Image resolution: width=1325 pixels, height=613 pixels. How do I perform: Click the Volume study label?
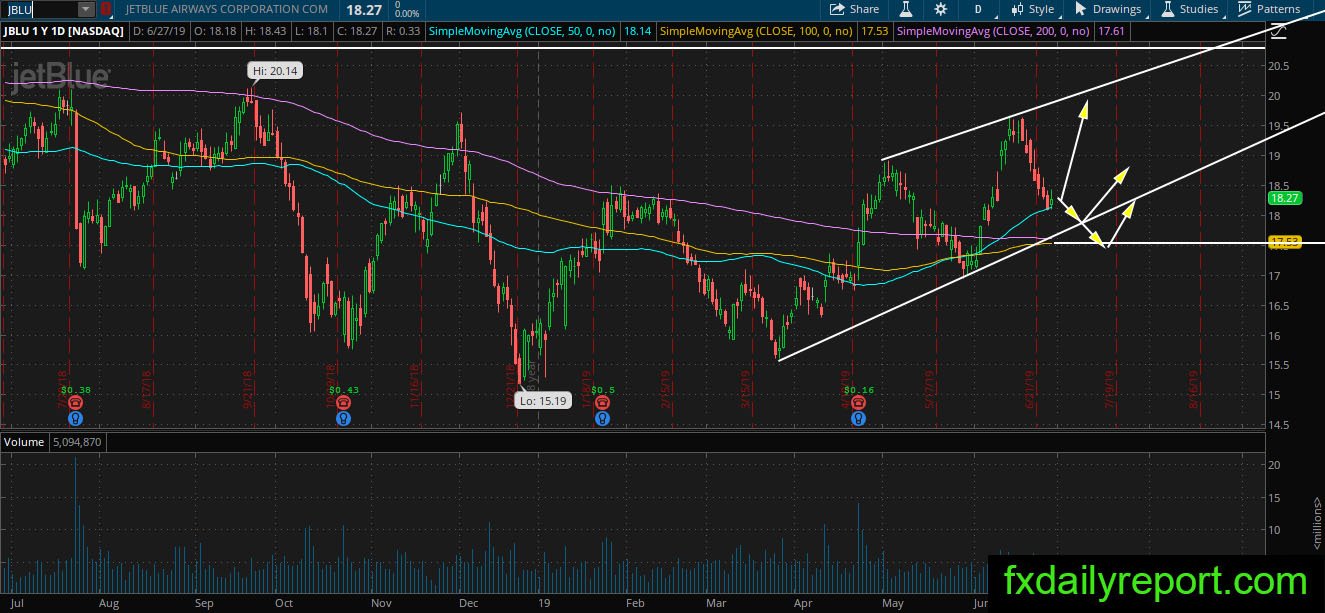coord(24,441)
